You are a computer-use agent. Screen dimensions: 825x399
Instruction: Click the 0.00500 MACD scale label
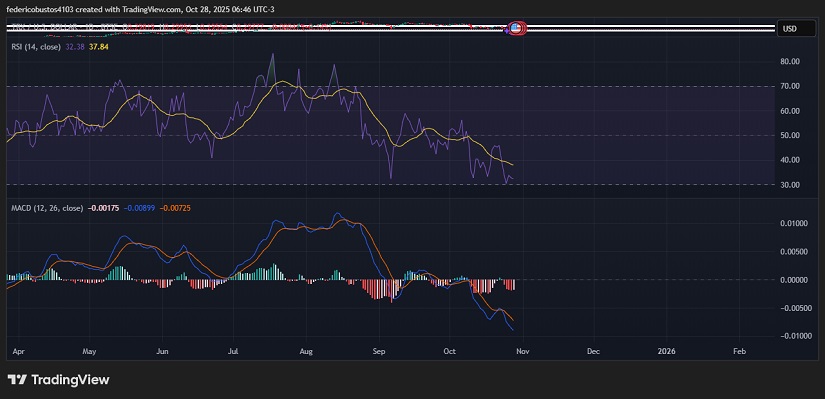[x=794, y=252]
